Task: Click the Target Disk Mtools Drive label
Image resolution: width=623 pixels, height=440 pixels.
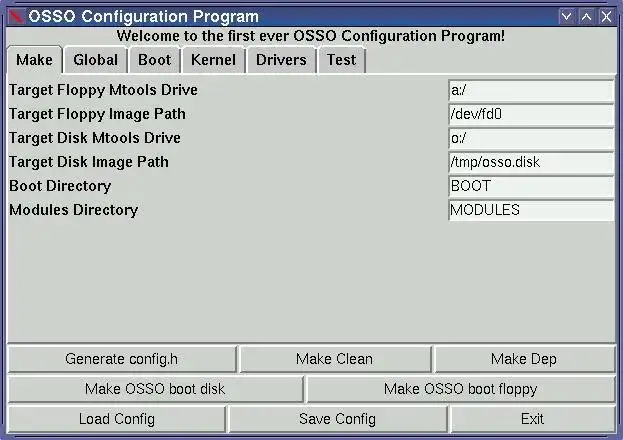Action: point(95,138)
